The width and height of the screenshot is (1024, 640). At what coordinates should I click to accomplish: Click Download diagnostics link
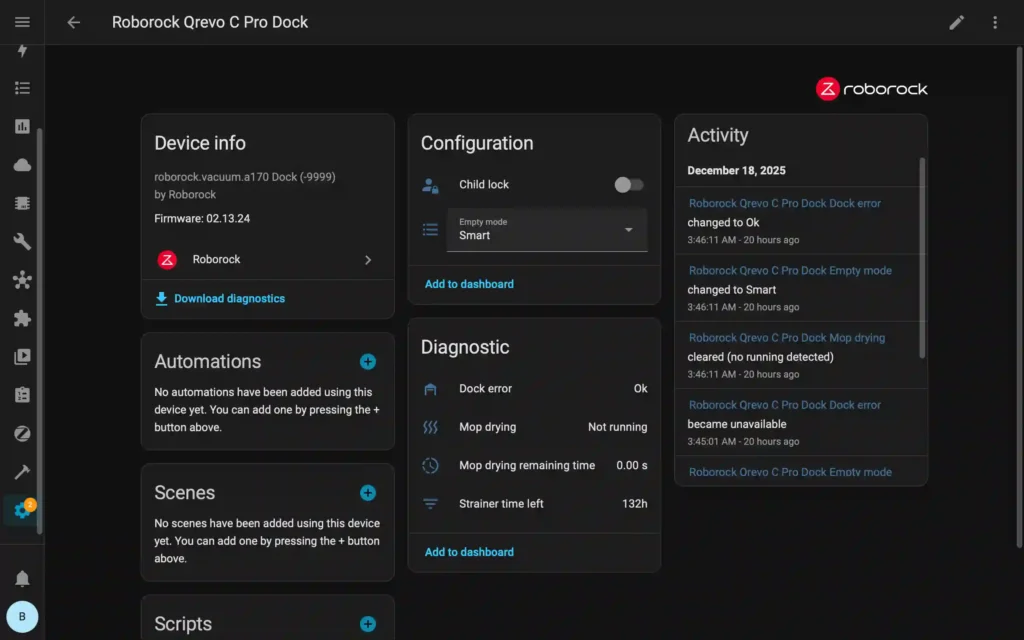[x=229, y=299]
